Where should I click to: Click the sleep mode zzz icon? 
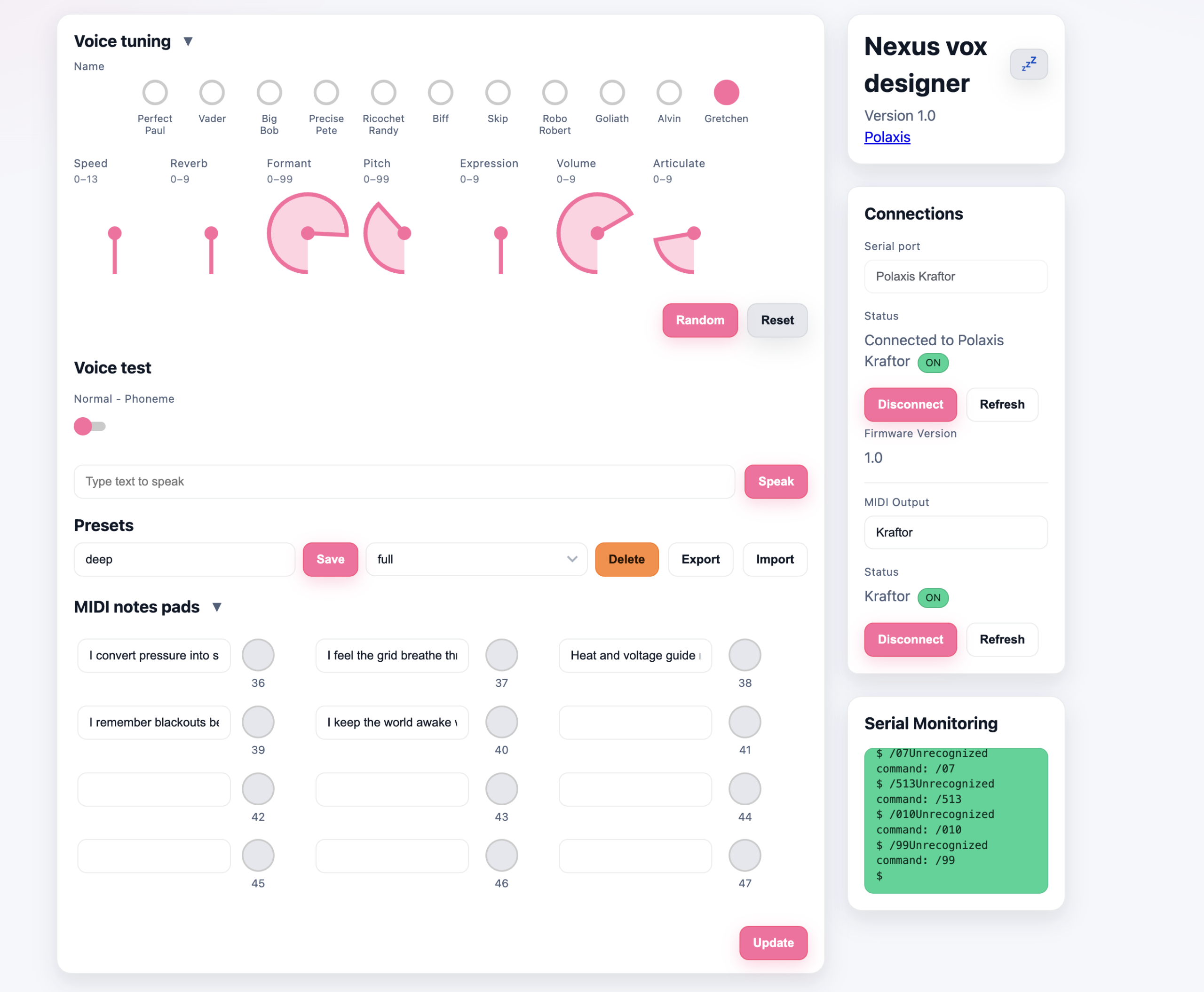click(x=1028, y=64)
